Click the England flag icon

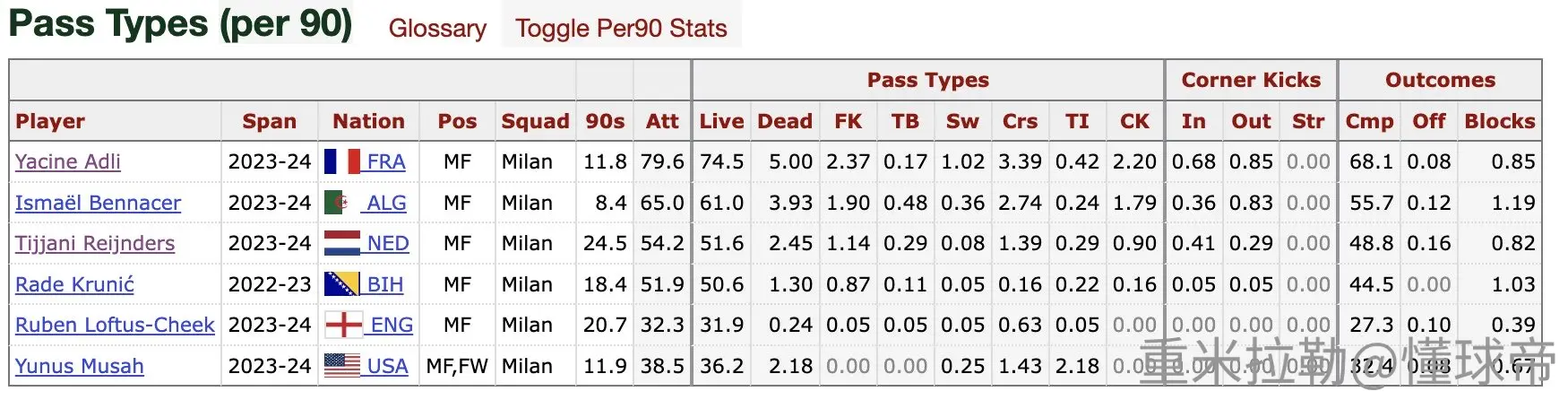click(x=343, y=325)
